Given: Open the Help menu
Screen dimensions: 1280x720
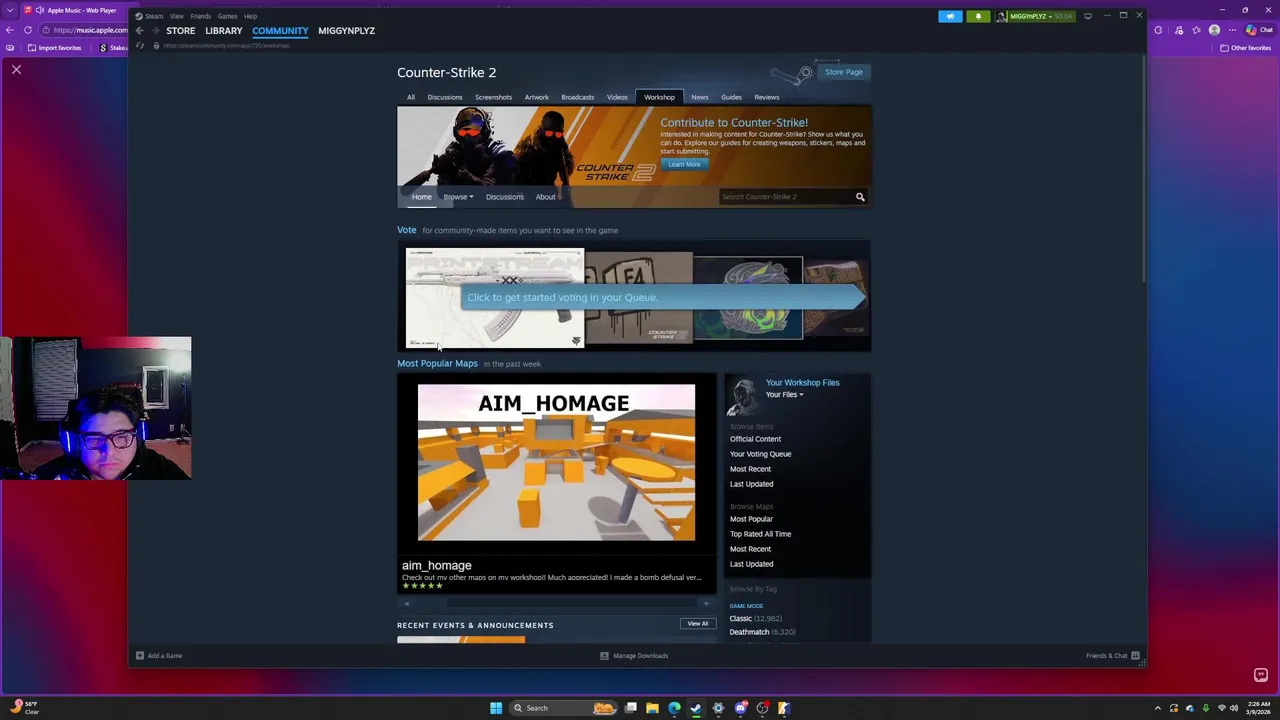Looking at the screenshot, I should (250, 16).
